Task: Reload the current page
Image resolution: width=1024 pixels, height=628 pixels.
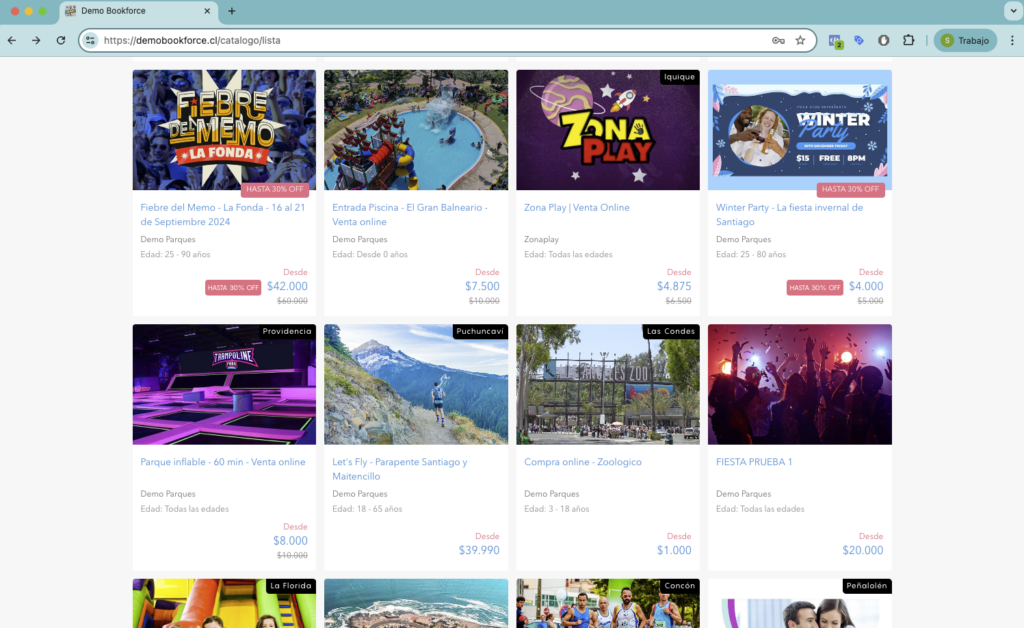Action: point(61,40)
